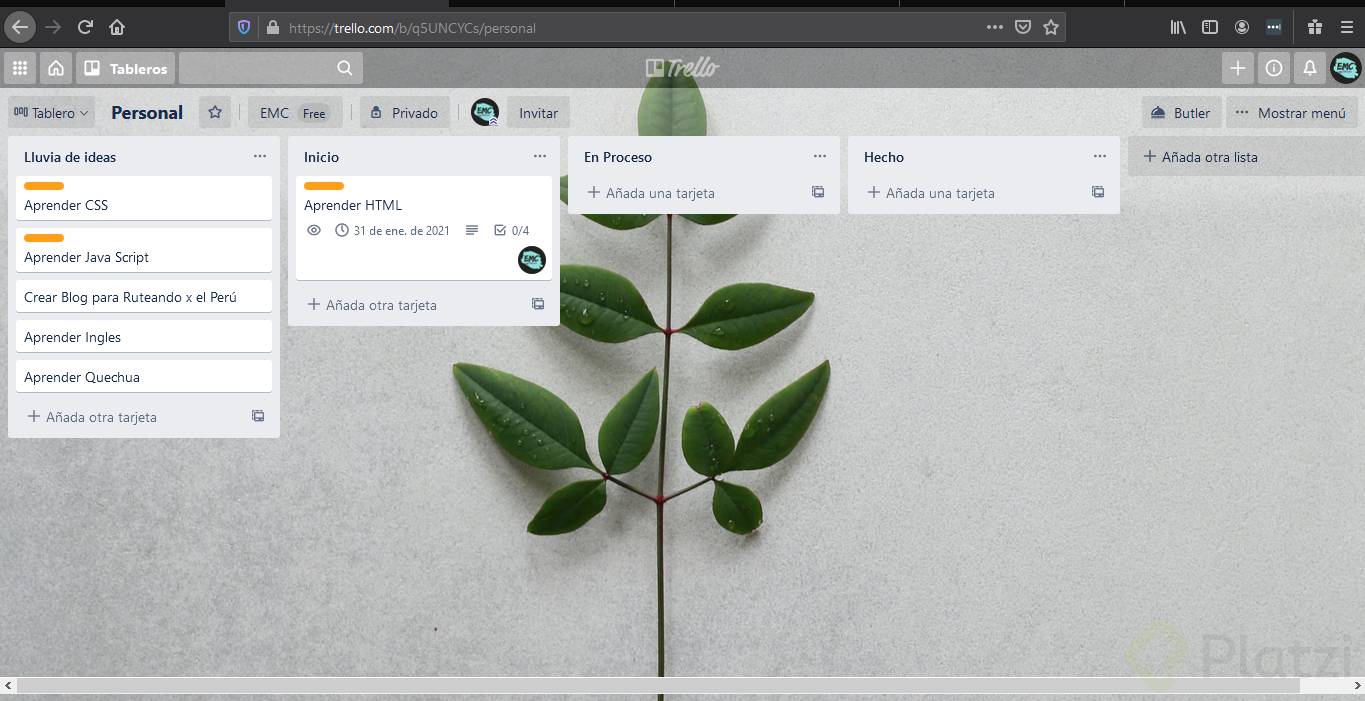Click the Trello search field
Image resolution: width=1365 pixels, height=701 pixels.
[x=271, y=68]
